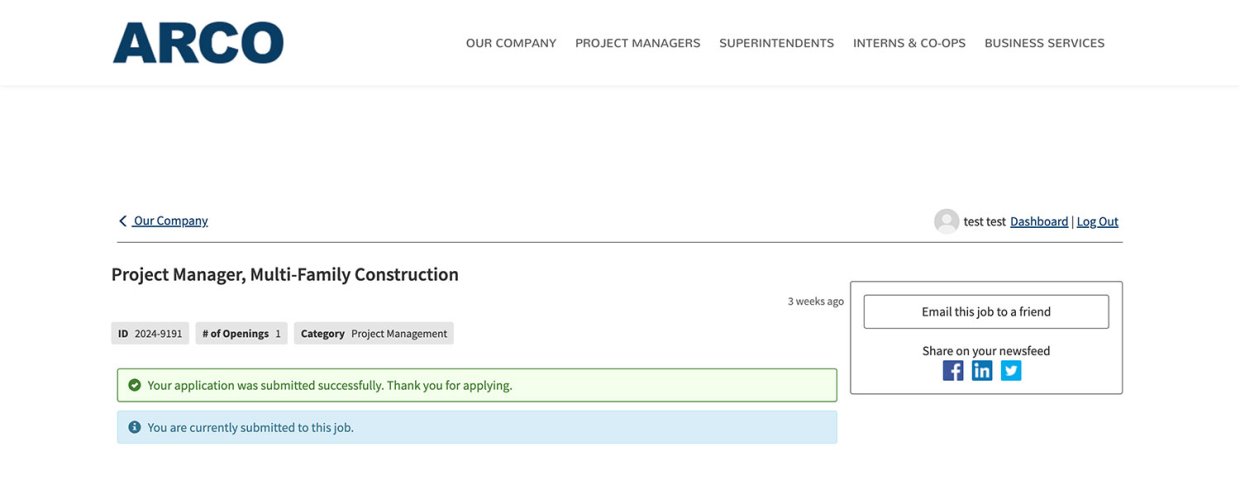Select Business Services in the top navigation
The image size is (1240, 494).
(x=1044, y=43)
